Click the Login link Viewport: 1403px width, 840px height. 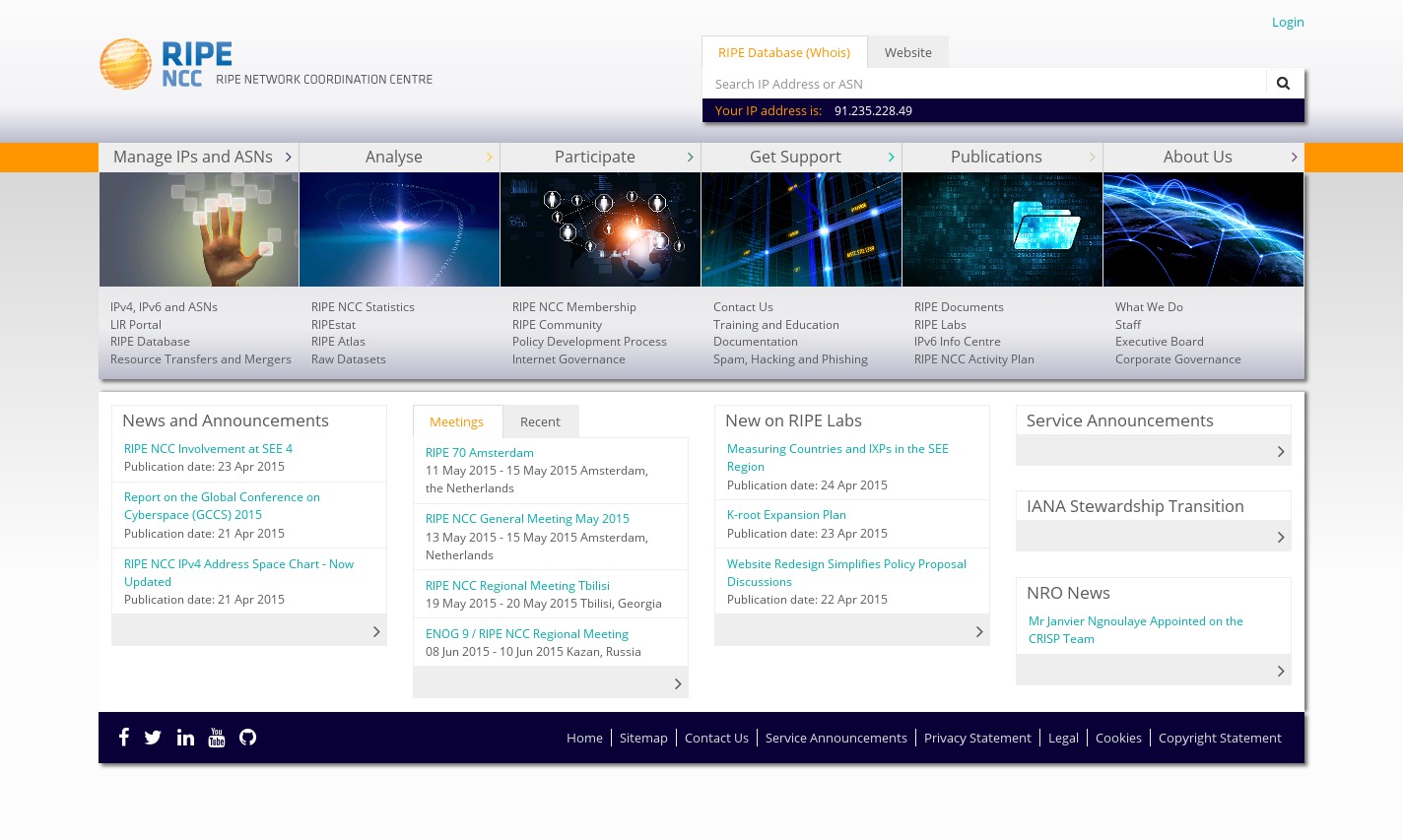(x=1287, y=22)
